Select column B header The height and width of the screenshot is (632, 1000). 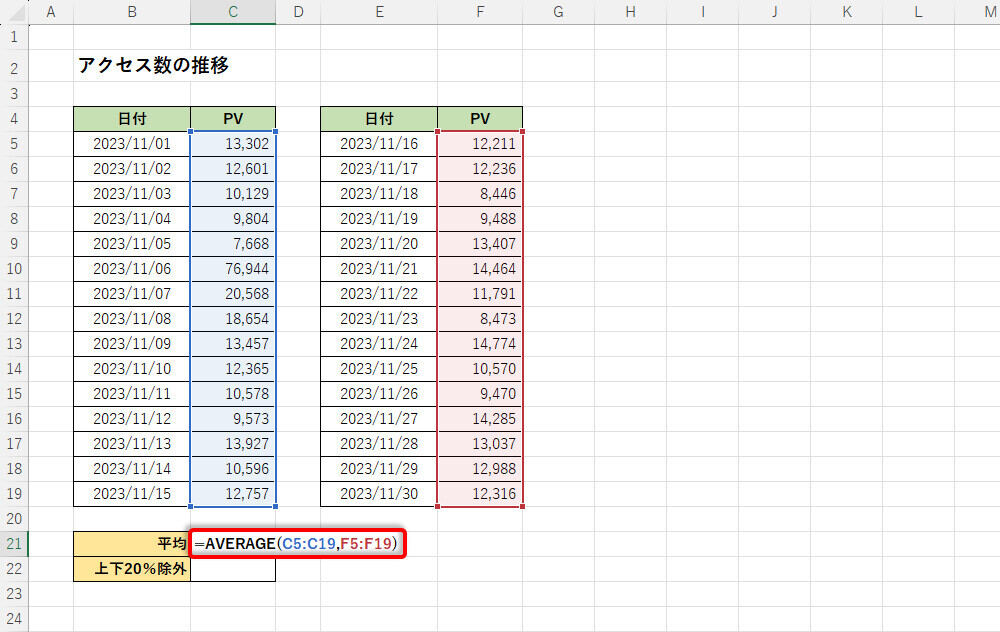pyautogui.click(x=132, y=11)
